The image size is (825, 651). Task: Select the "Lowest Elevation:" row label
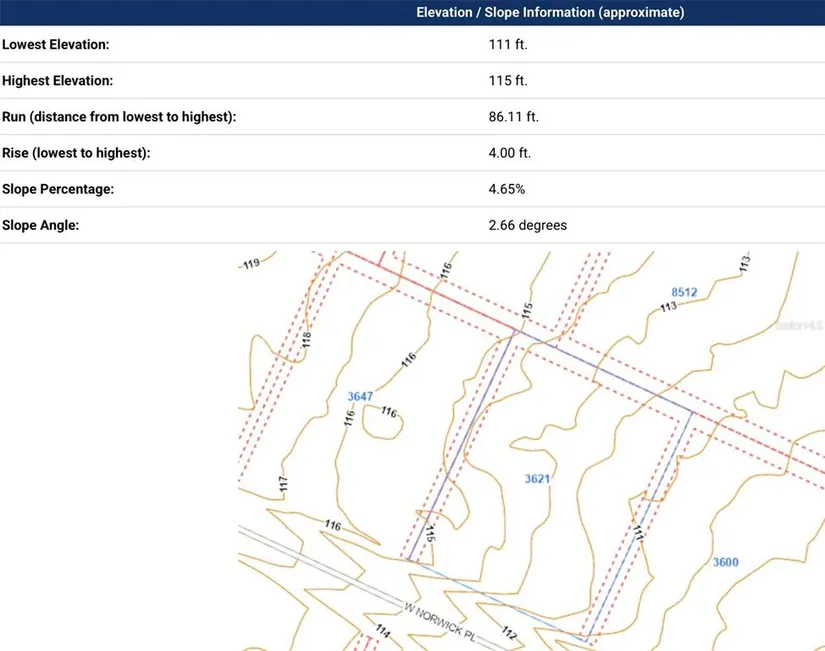pos(56,45)
